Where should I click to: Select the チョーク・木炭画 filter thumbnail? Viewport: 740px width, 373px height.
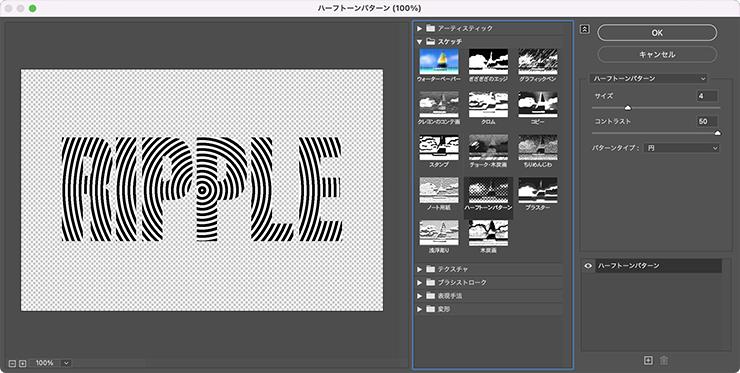coord(488,147)
